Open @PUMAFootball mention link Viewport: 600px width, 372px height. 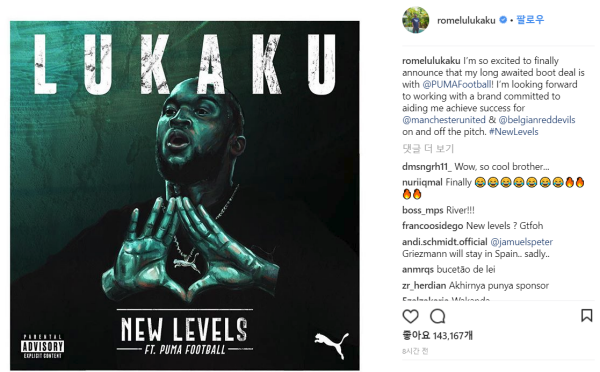[x=457, y=84]
